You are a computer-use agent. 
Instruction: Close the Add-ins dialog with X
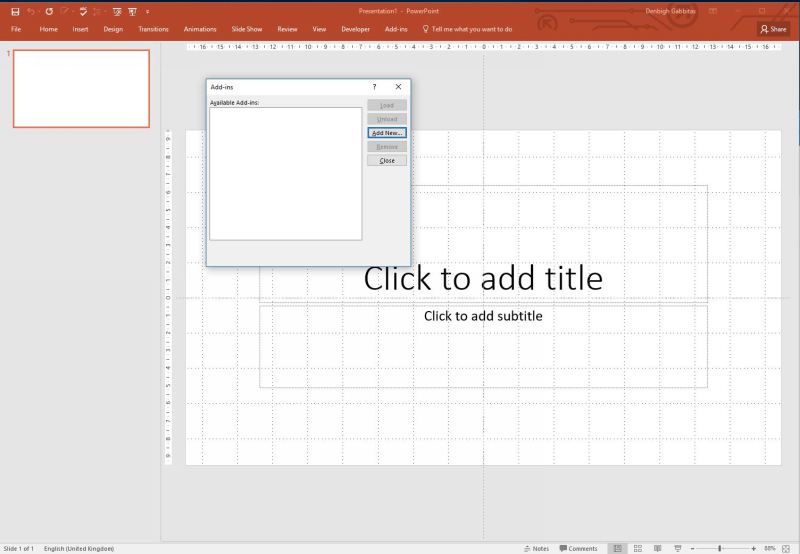pos(398,87)
